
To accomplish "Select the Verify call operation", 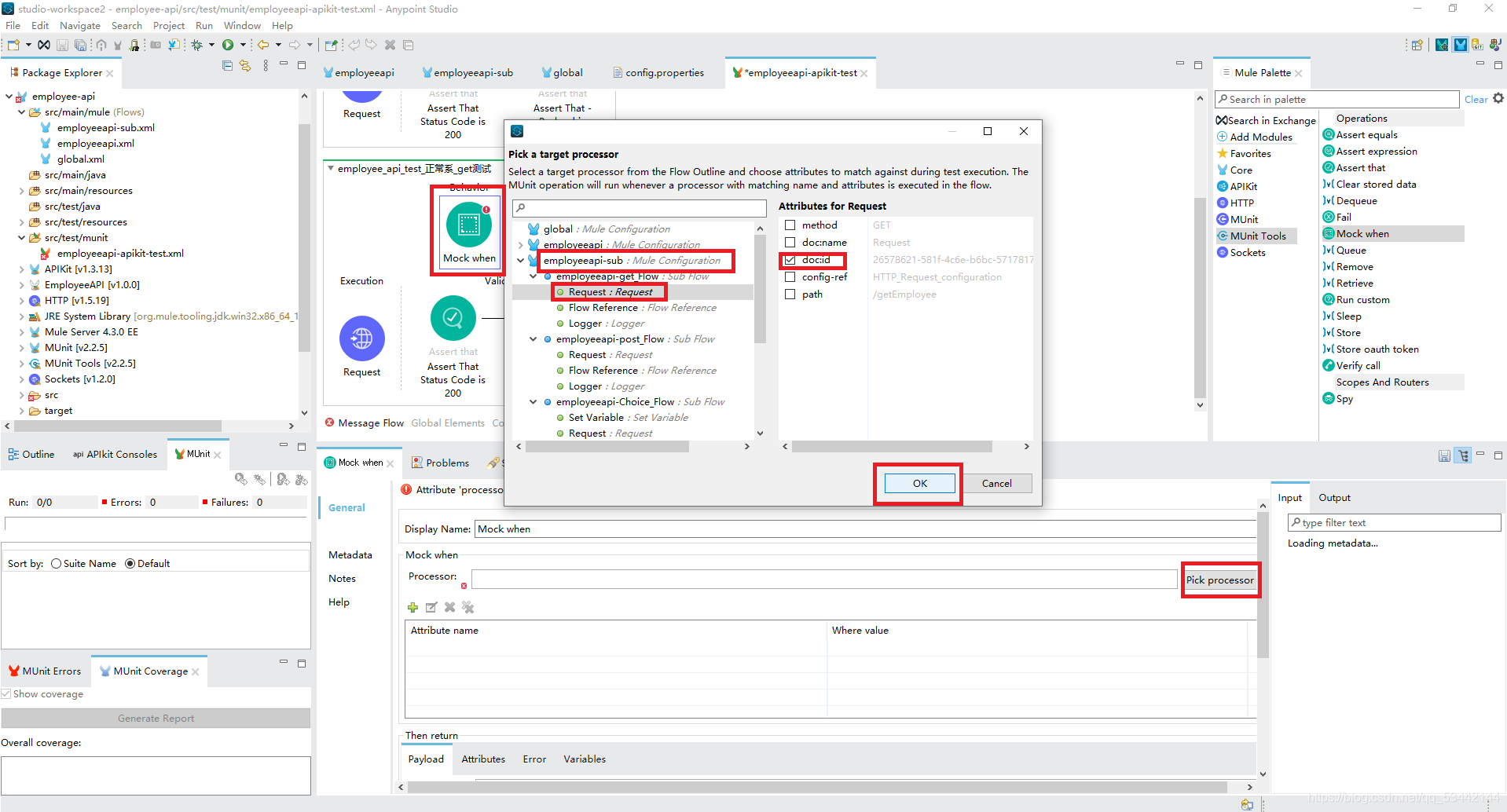I will coord(1357,366).
